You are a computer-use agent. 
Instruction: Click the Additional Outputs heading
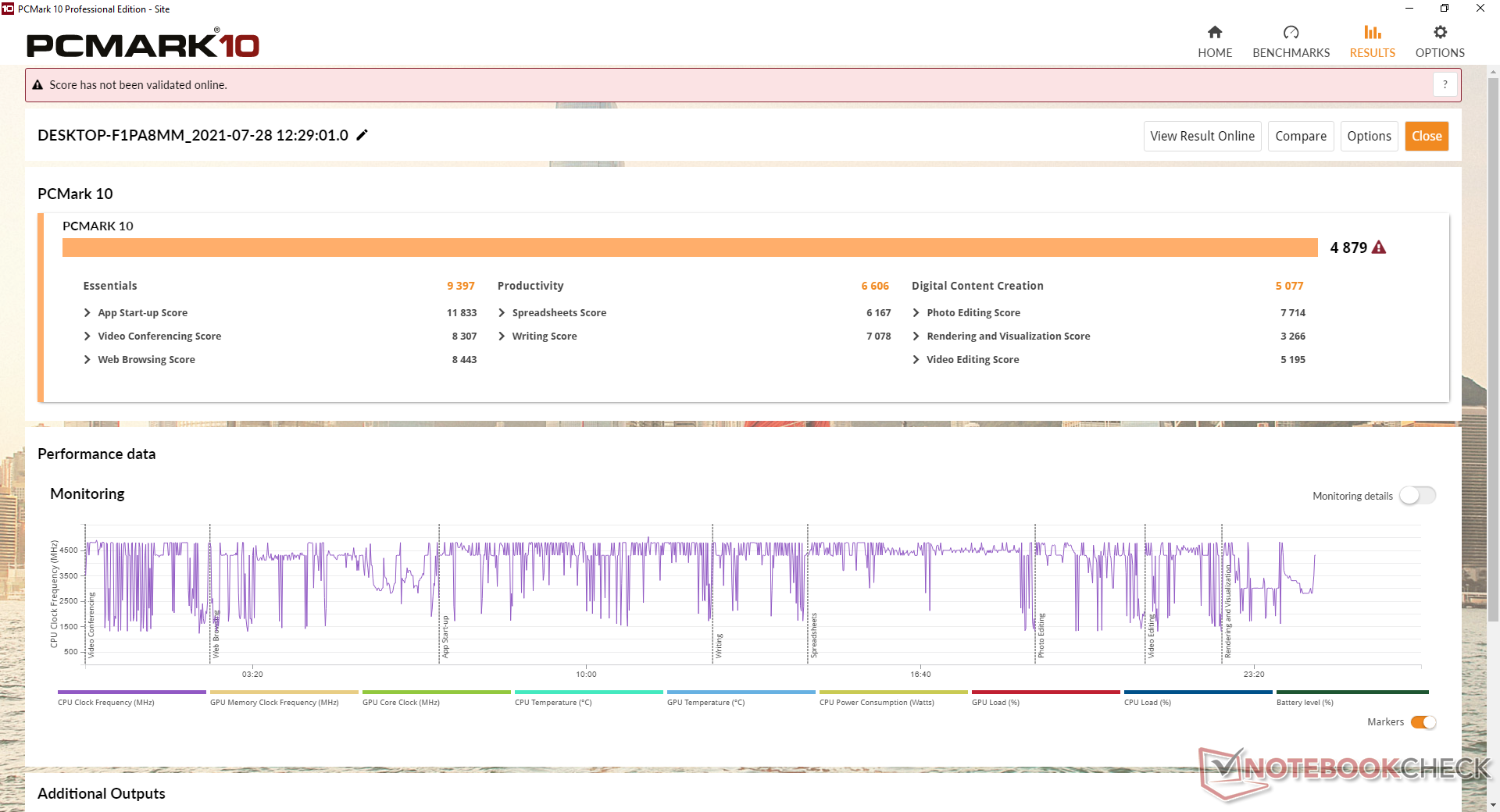point(102,793)
